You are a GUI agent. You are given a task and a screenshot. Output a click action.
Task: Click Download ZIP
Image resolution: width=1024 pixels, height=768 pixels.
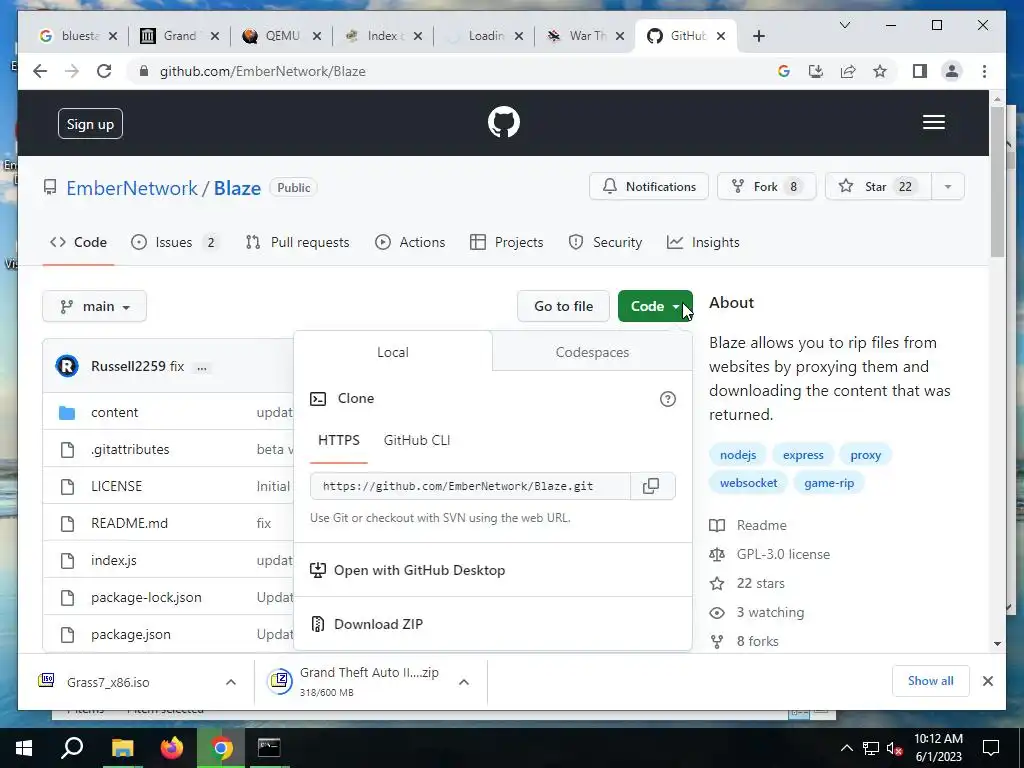378,624
